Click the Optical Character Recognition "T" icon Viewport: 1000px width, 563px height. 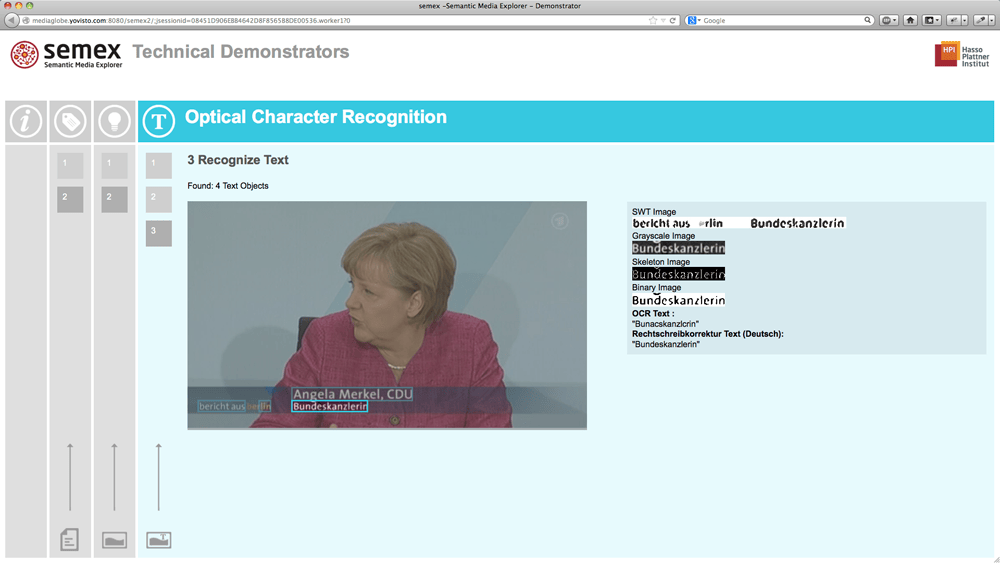pyautogui.click(x=159, y=122)
